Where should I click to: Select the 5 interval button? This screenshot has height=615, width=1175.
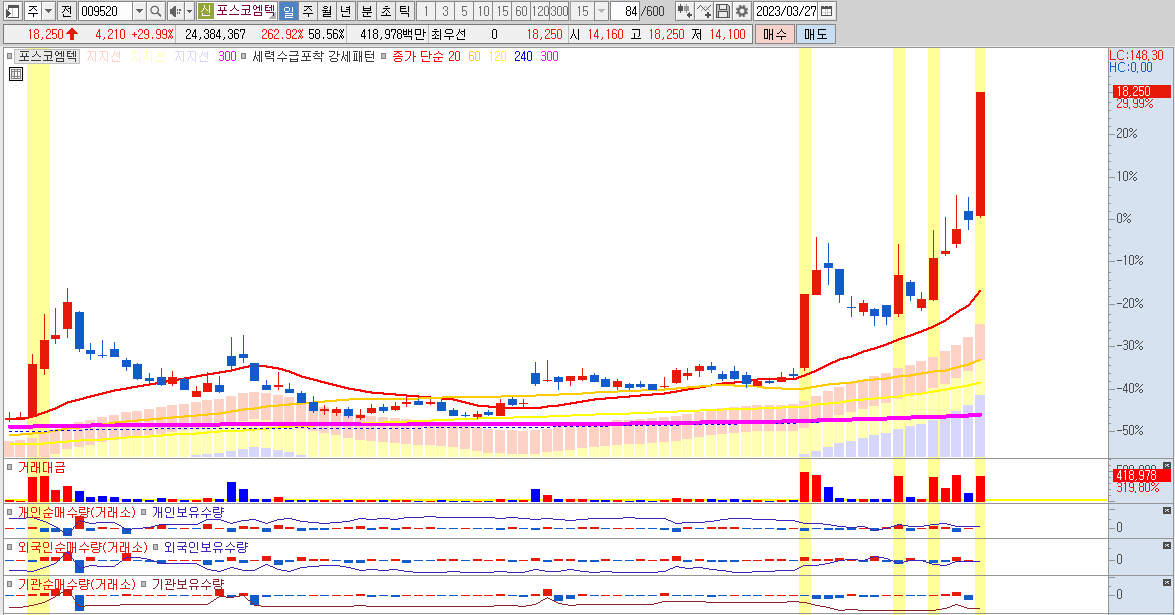click(464, 11)
